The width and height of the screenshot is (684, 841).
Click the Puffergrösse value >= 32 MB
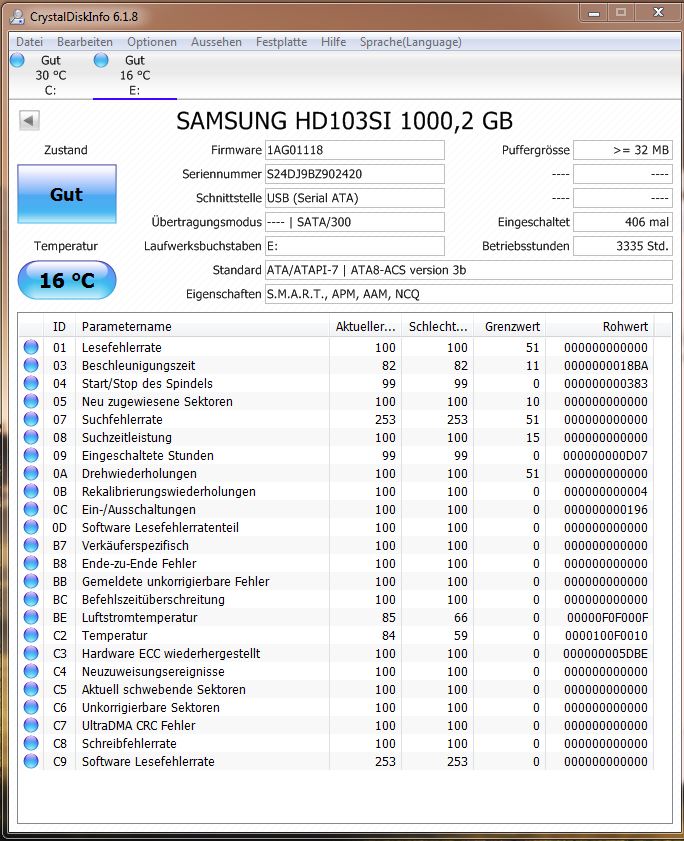pyautogui.click(x=622, y=150)
